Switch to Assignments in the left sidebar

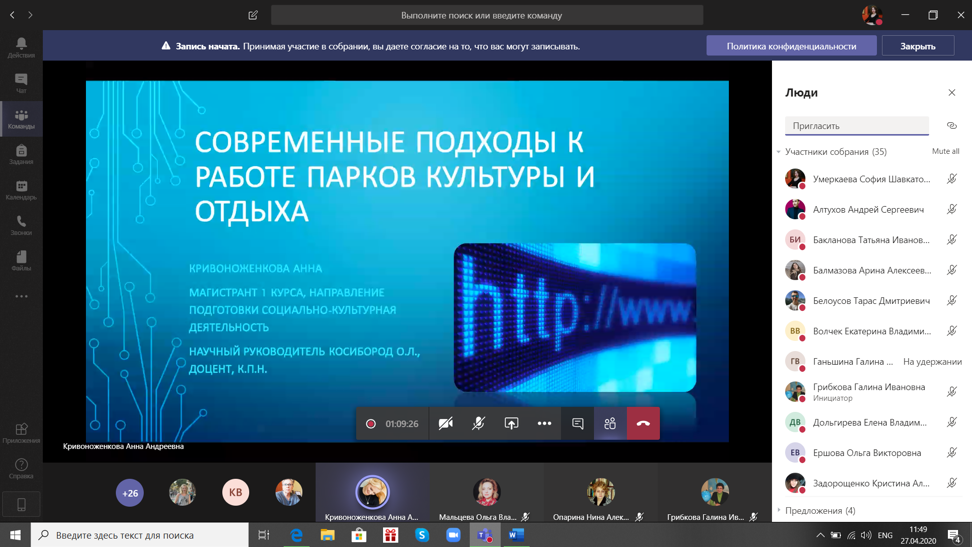click(21, 154)
